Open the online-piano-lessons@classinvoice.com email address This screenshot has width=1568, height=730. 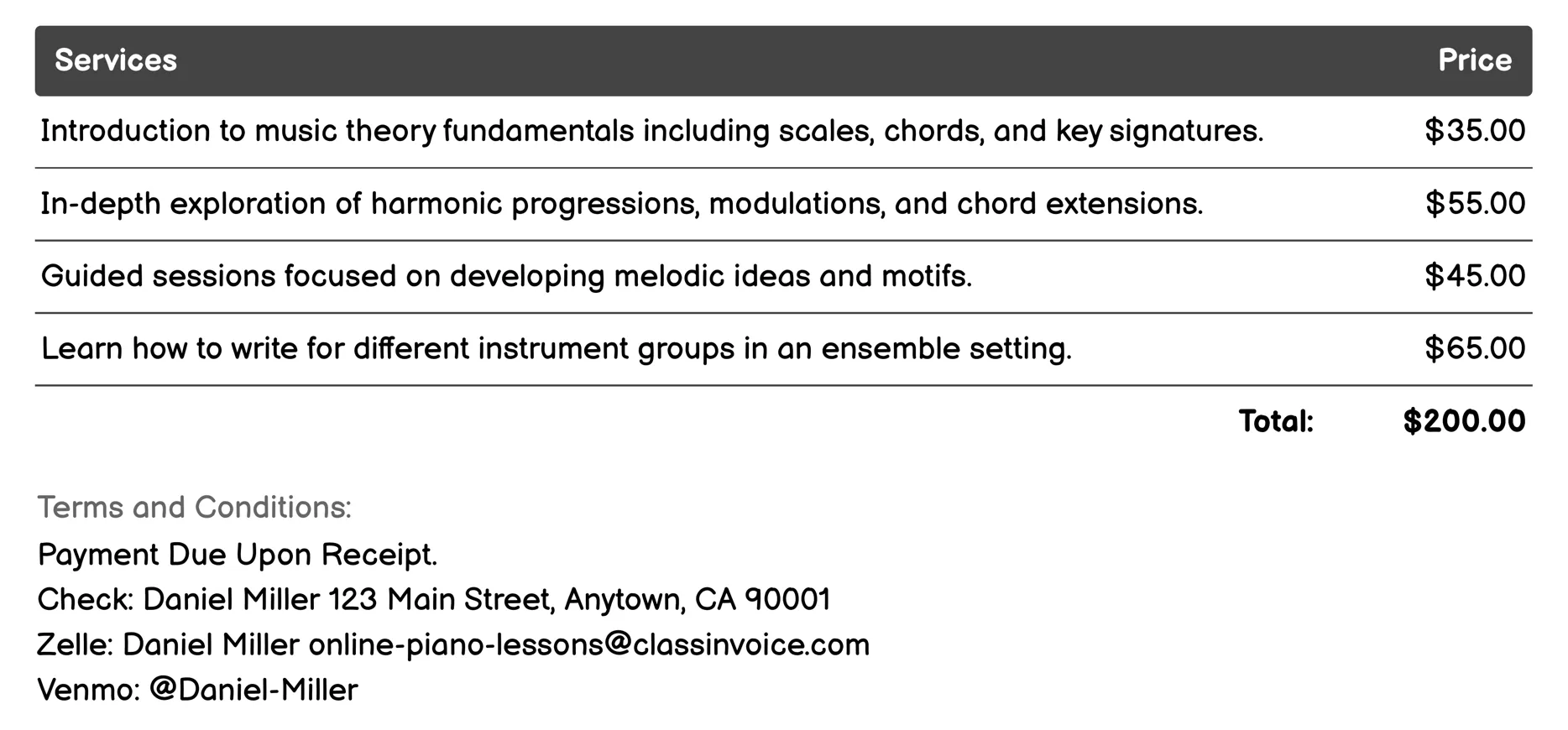click(588, 645)
